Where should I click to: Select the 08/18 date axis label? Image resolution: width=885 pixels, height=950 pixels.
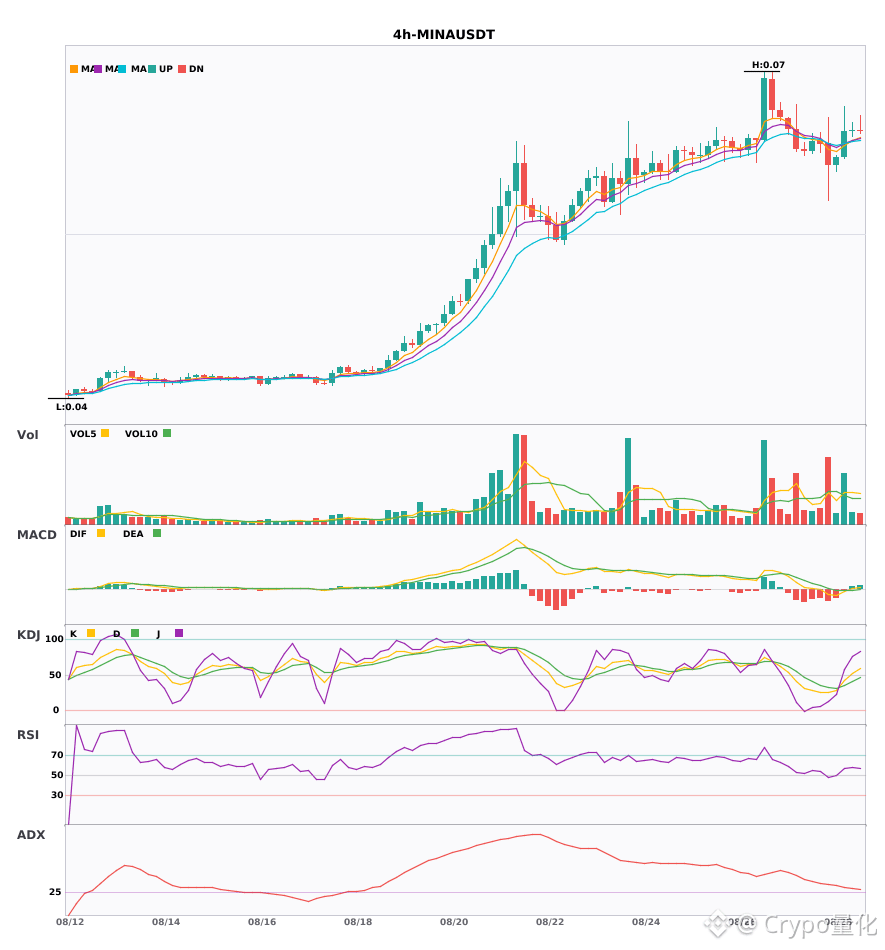click(x=358, y=922)
